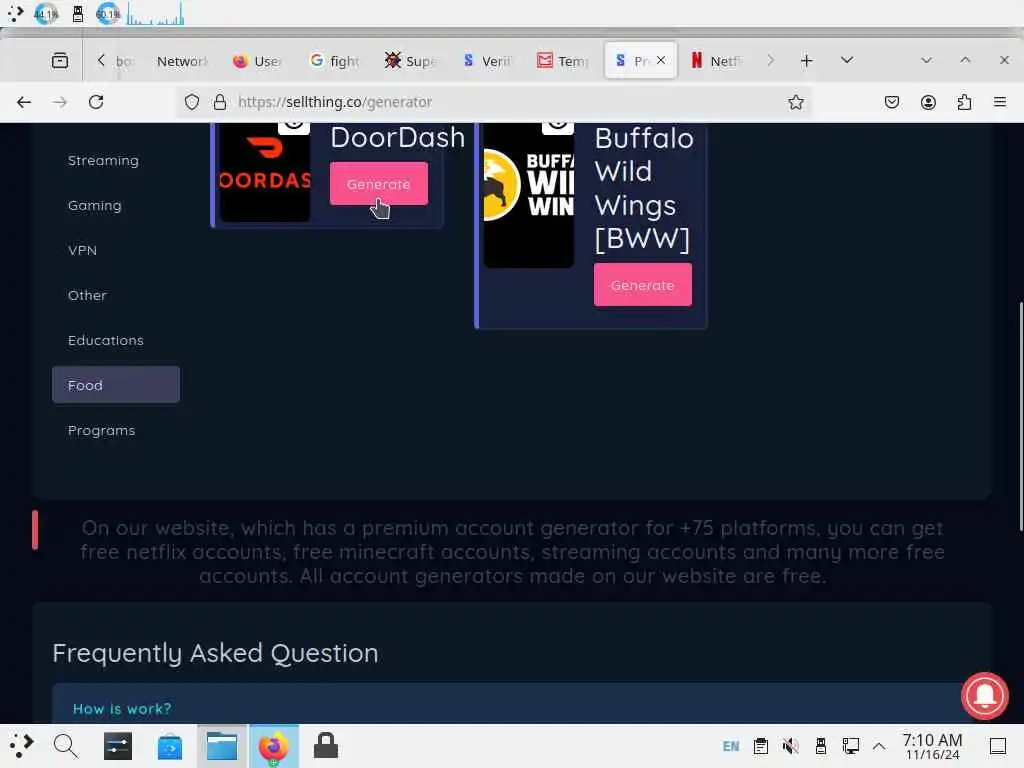Open the Gaming category
The width and height of the screenshot is (1024, 768).
(95, 205)
